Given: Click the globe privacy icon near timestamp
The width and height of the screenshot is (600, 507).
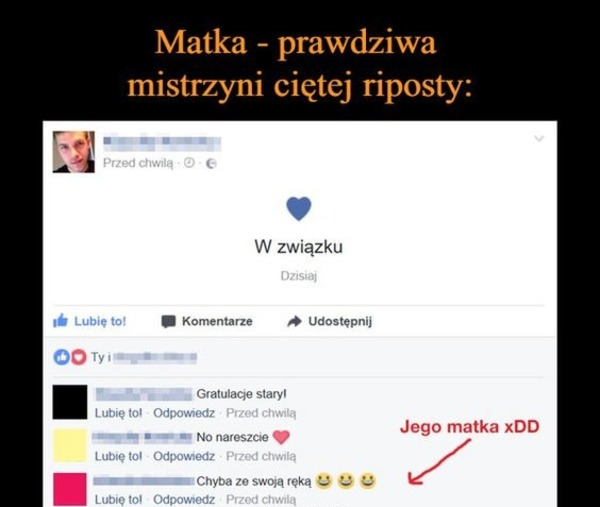Looking at the screenshot, I should pyautogui.click(x=211, y=164).
